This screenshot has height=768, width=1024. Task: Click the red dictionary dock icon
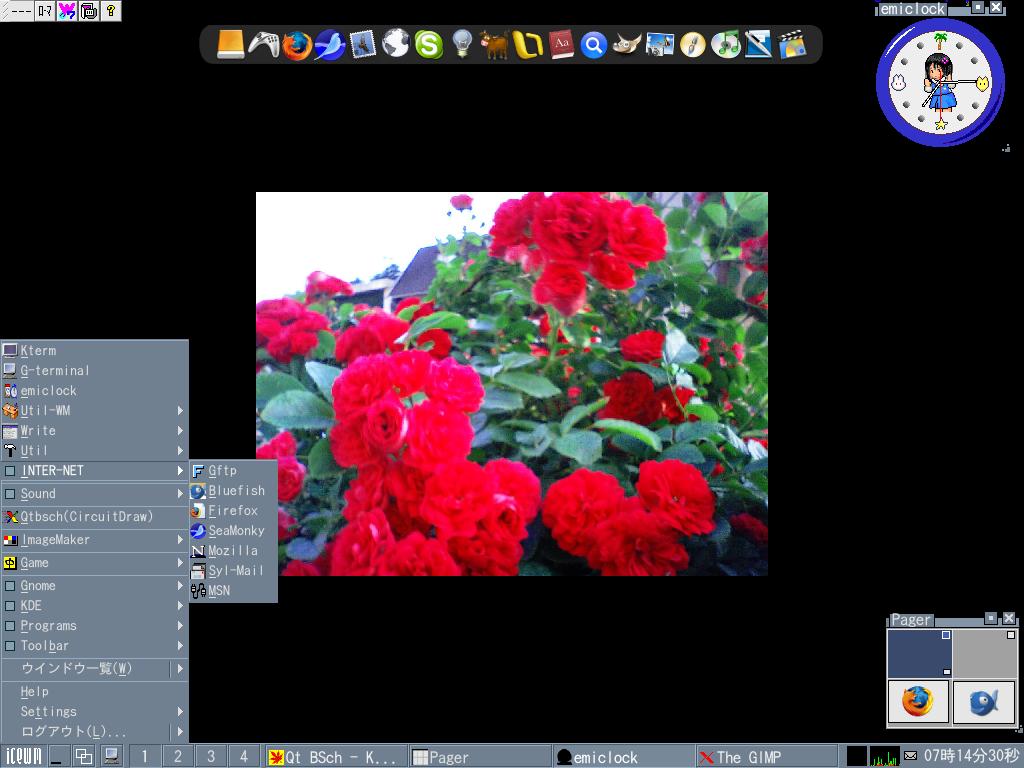561,45
